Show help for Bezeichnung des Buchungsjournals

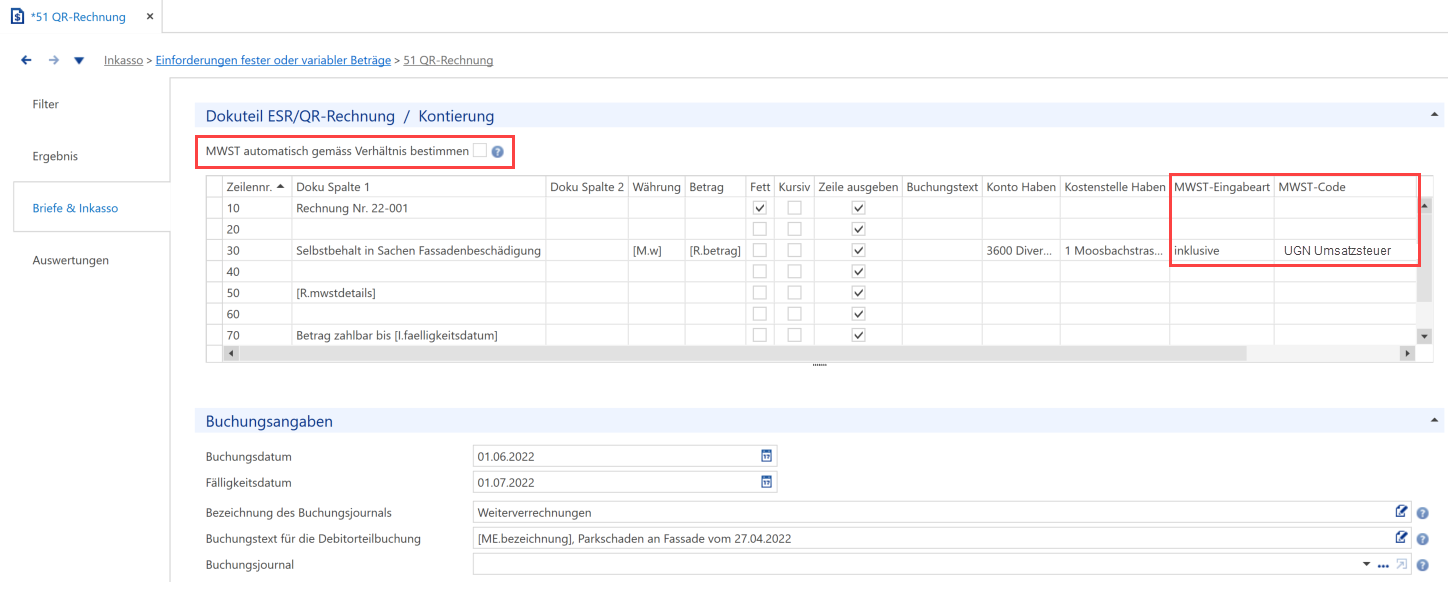click(1423, 513)
